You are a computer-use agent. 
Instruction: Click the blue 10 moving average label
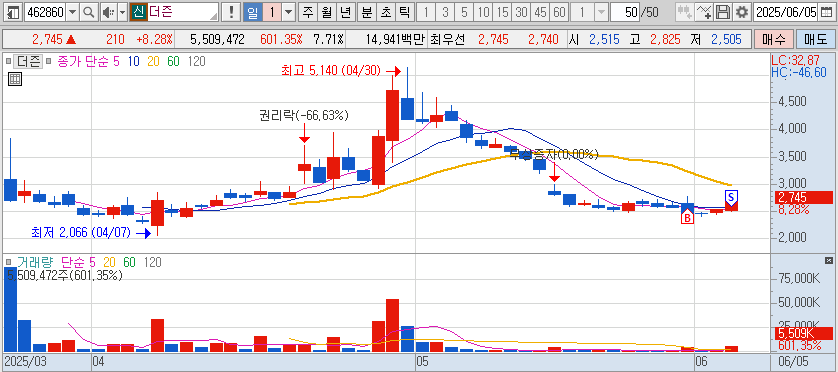tap(133, 62)
